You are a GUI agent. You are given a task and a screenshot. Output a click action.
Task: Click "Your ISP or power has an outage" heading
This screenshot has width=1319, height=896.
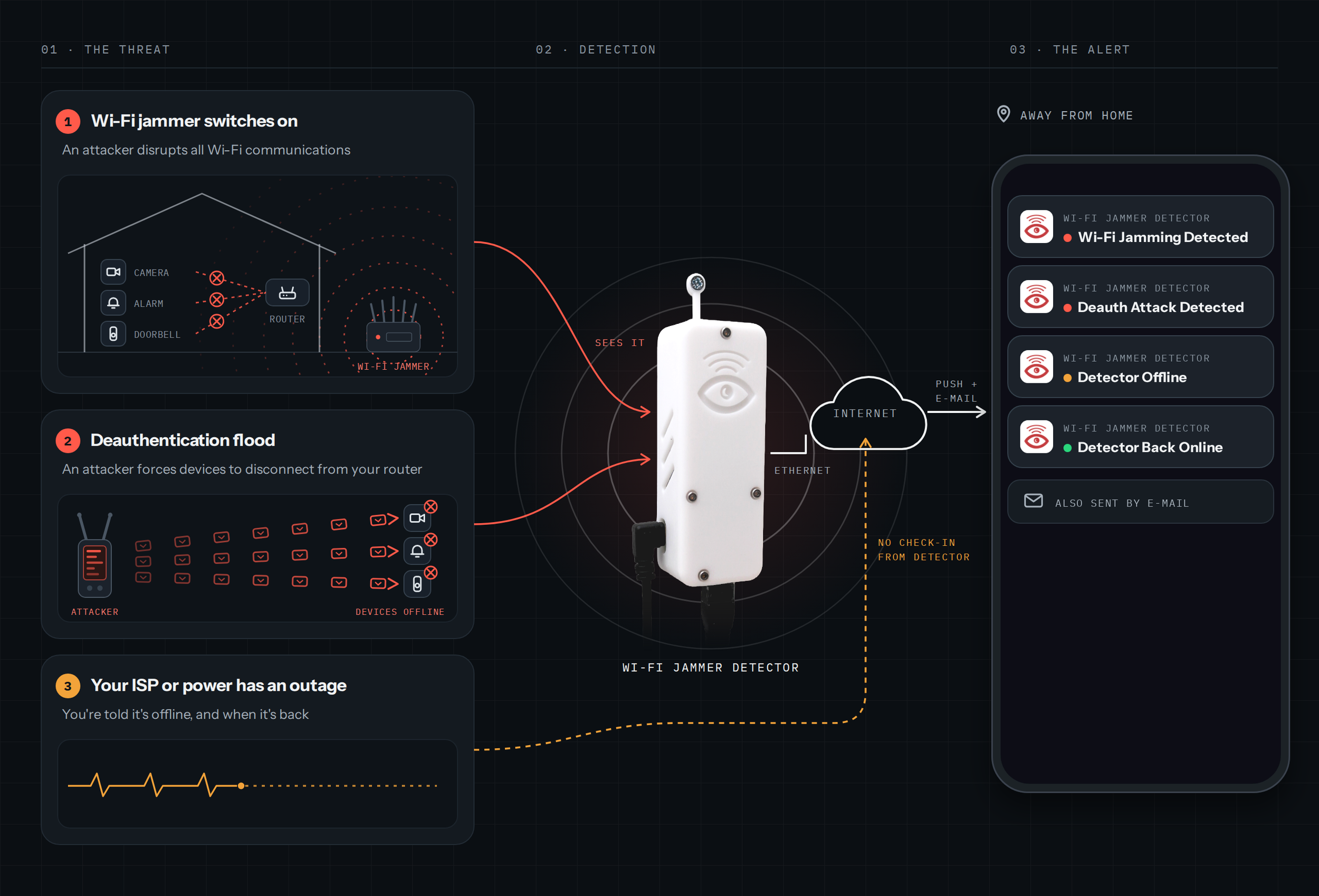pyautogui.click(x=218, y=686)
